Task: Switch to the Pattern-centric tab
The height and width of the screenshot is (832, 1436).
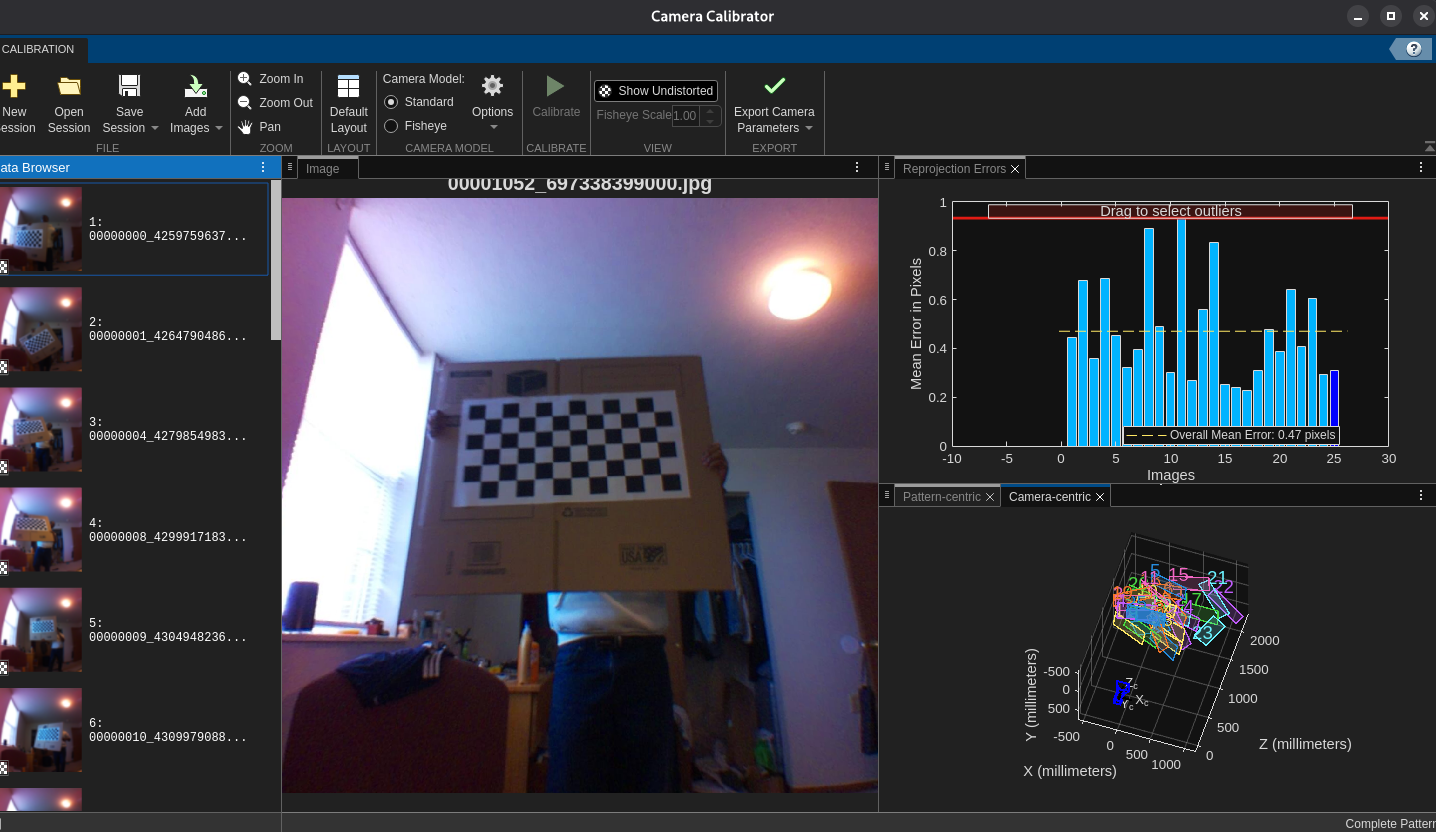Action: (941, 497)
